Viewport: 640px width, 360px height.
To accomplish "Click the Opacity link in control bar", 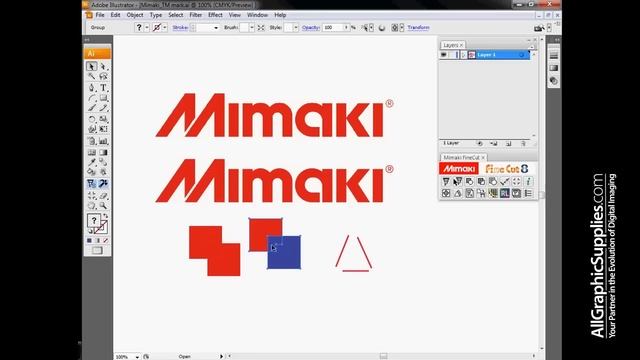I will (311, 27).
